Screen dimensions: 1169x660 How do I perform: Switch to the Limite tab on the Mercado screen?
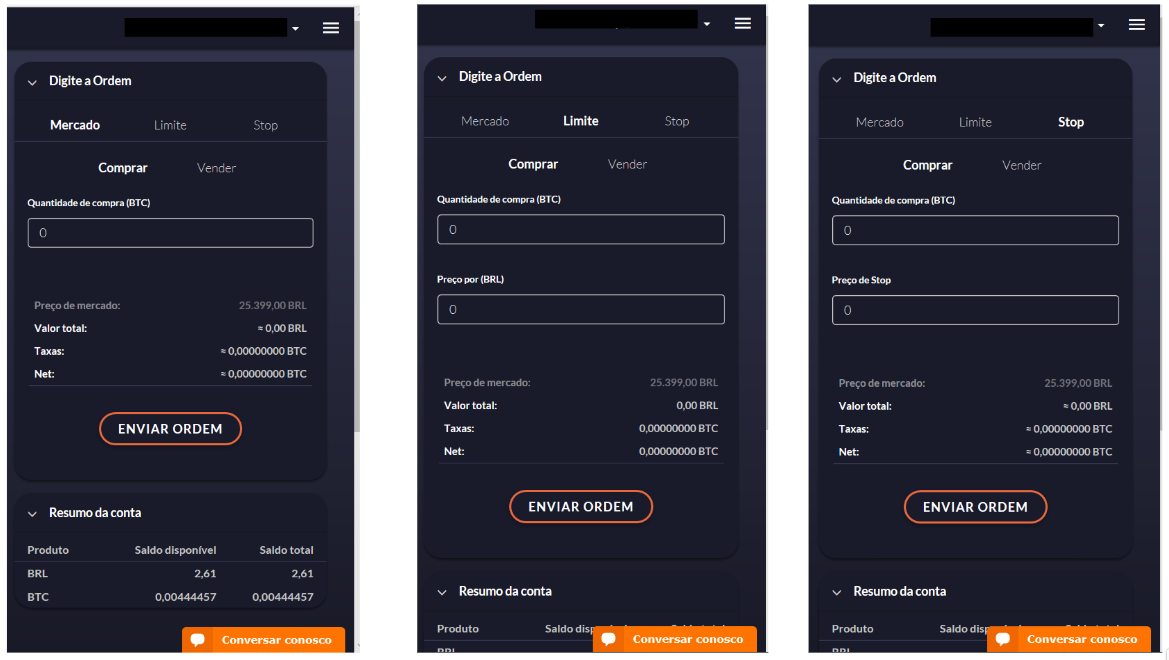170,125
